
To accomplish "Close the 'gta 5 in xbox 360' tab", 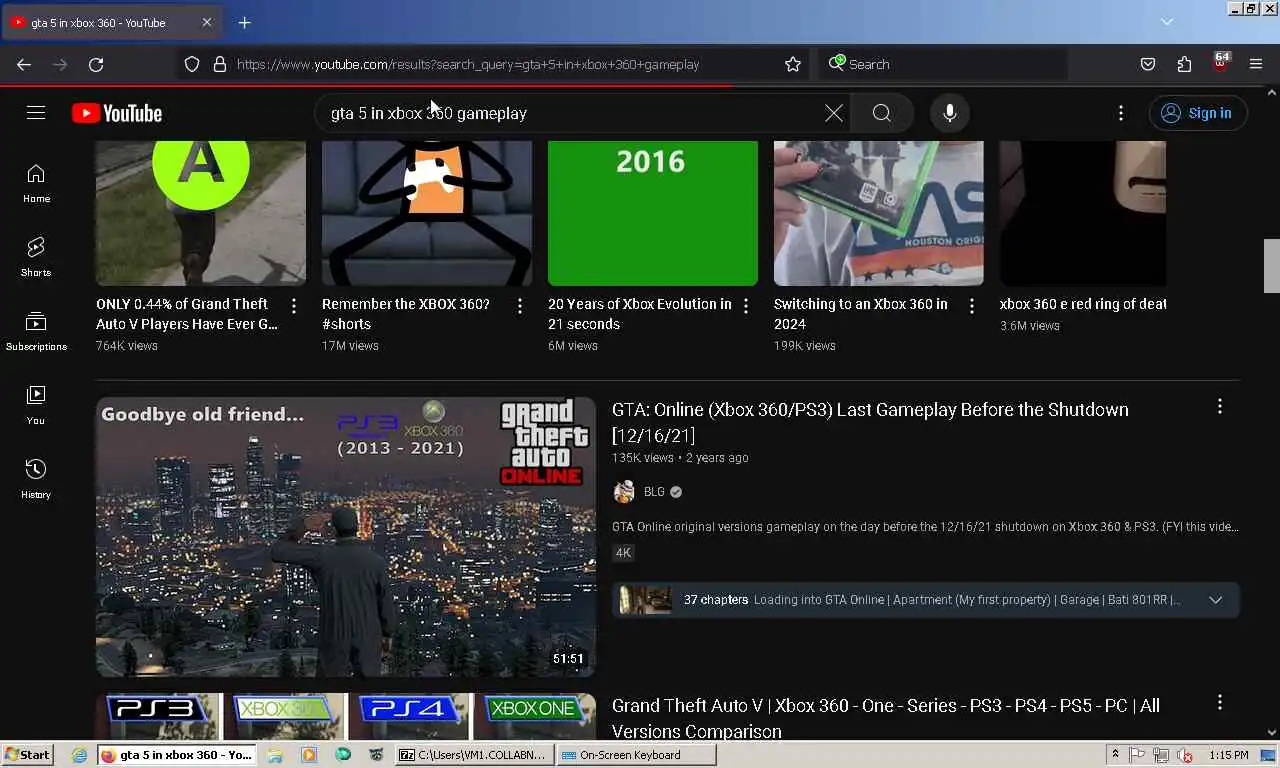I will click(207, 22).
